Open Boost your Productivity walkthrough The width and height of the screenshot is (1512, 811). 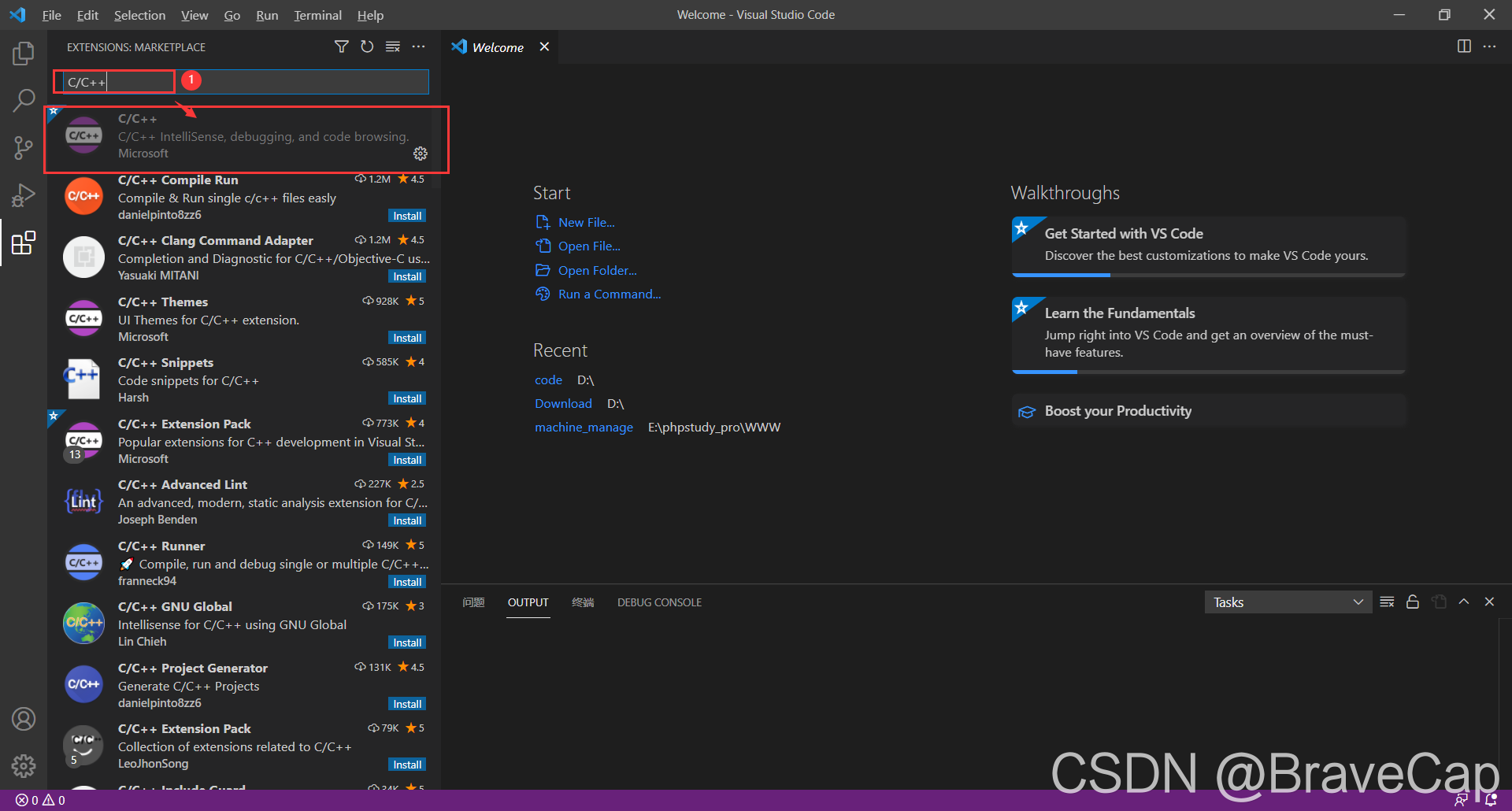tap(1208, 411)
